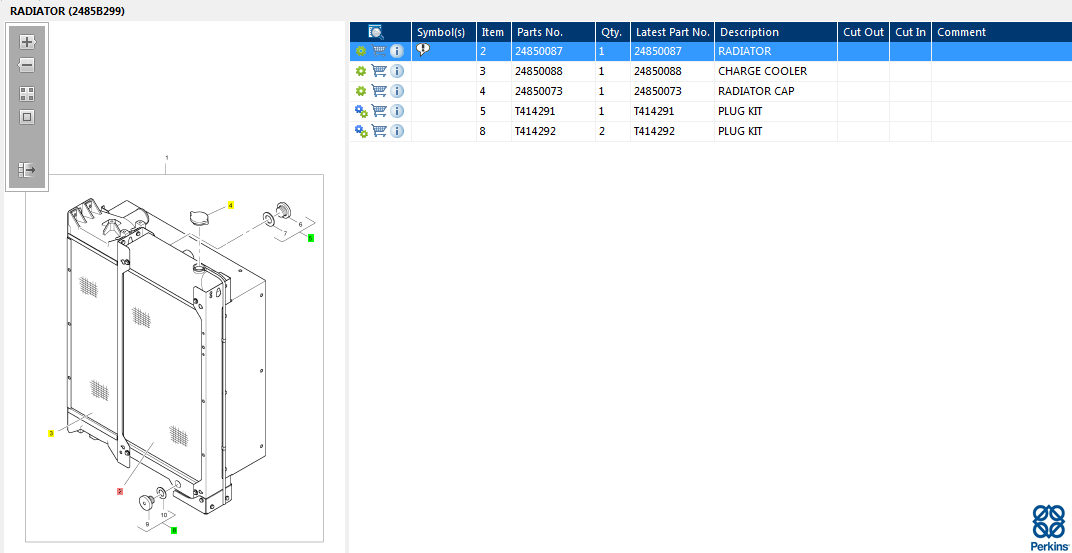Click the four-squares view icon
The image size is (1072, 553).
click(x=27, y=94)
